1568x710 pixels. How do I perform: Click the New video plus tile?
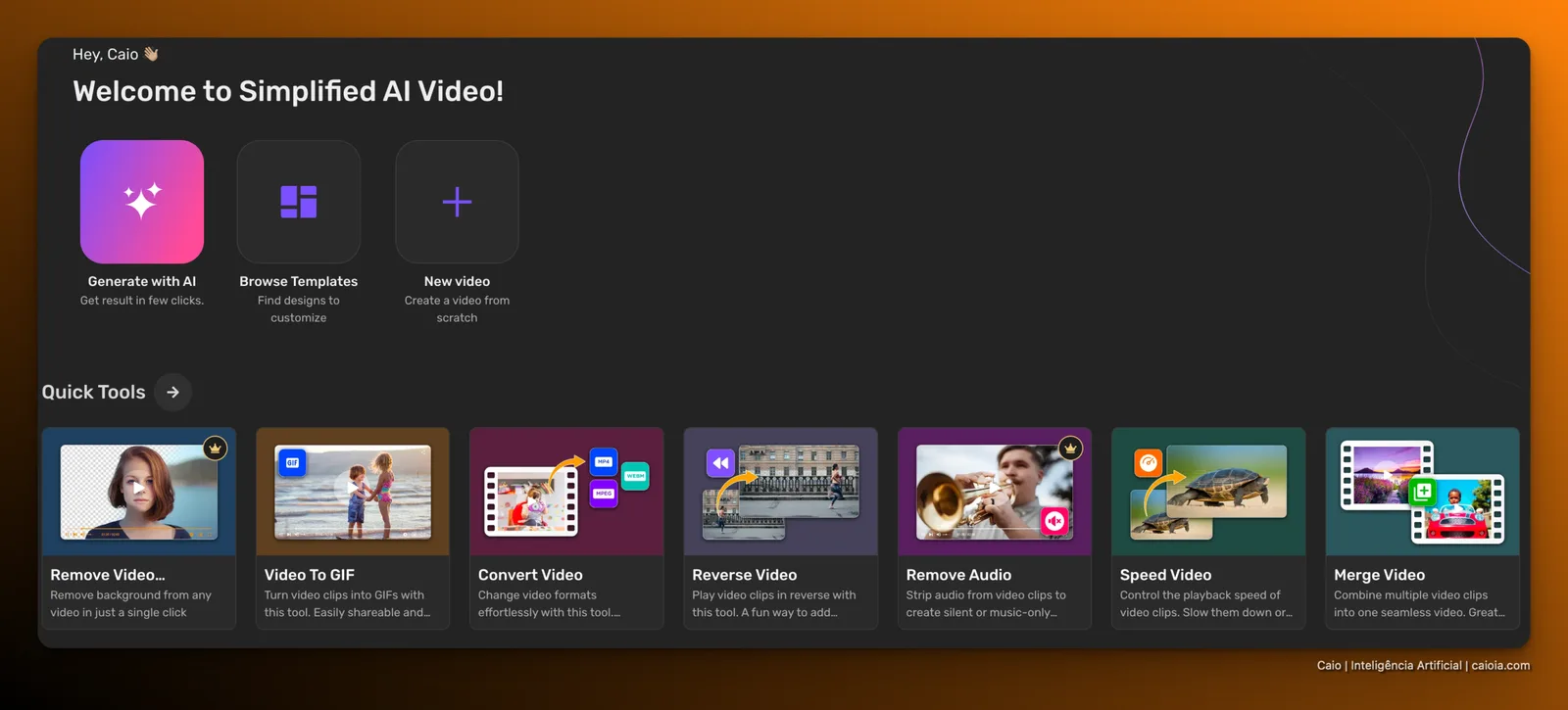(457, 202)
